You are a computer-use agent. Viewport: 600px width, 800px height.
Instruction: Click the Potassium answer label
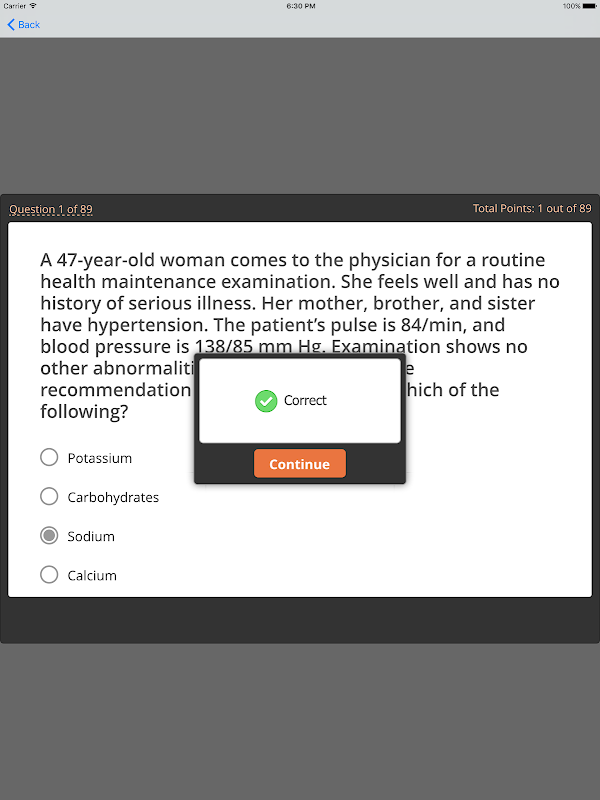(99, 458)
